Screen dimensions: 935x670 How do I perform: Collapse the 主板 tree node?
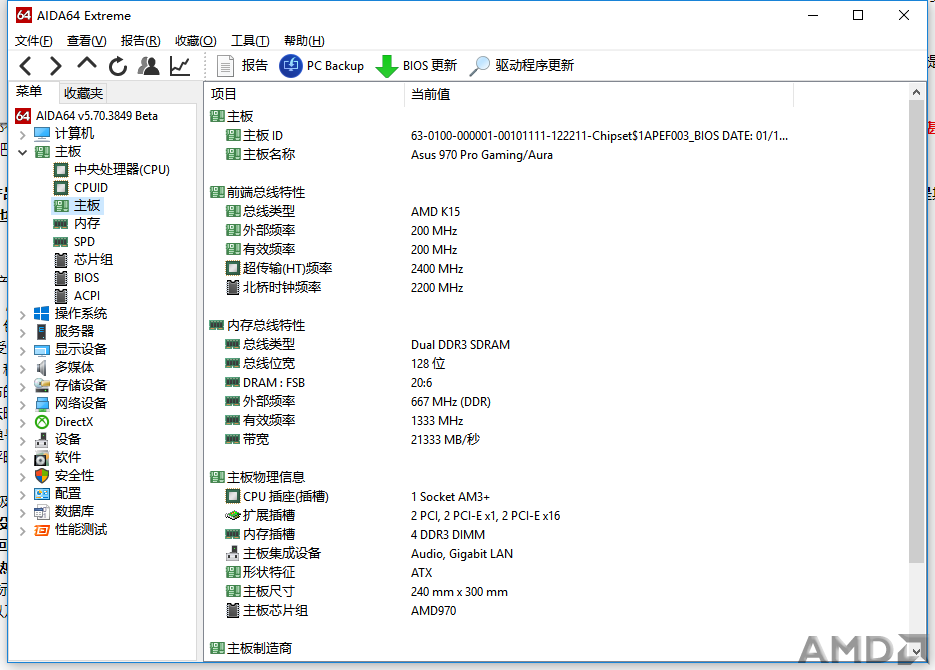point(23,153)
